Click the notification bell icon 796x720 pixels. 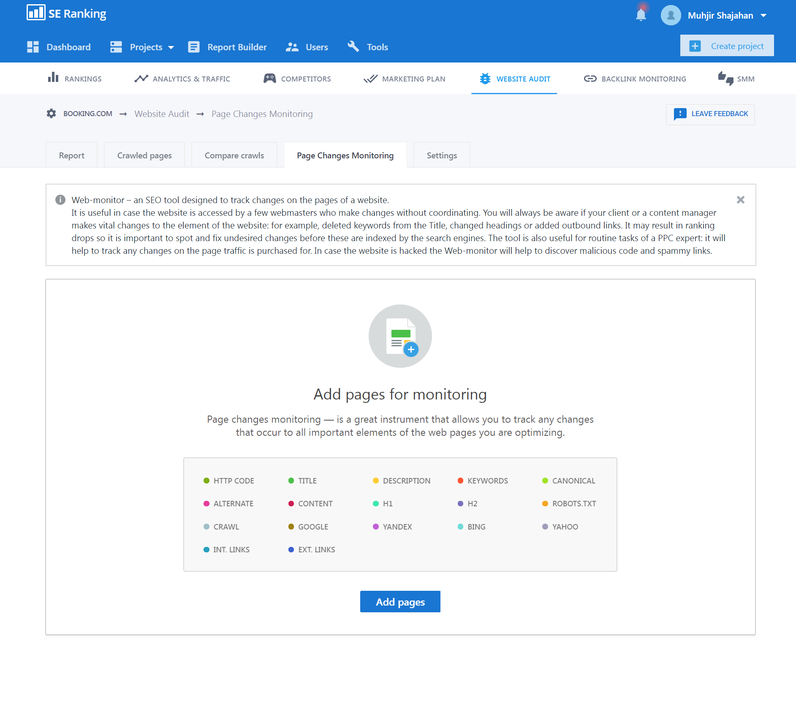pyautogui.click(x=641, y=15)
